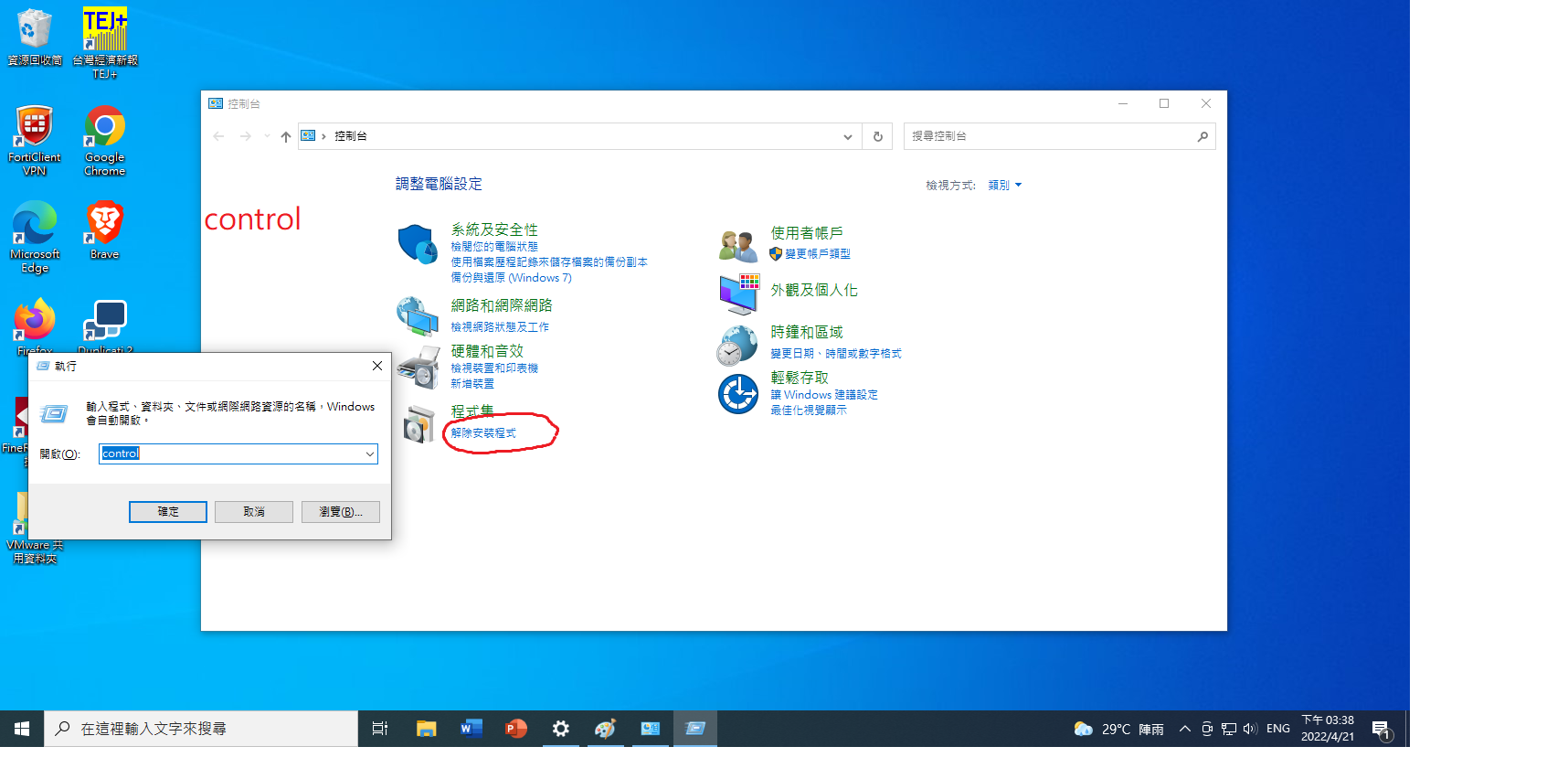Viewport: 1568px width, 768px height.
Task: Cancel the Run dialog with 取消
Action: [x=254, y=512]
